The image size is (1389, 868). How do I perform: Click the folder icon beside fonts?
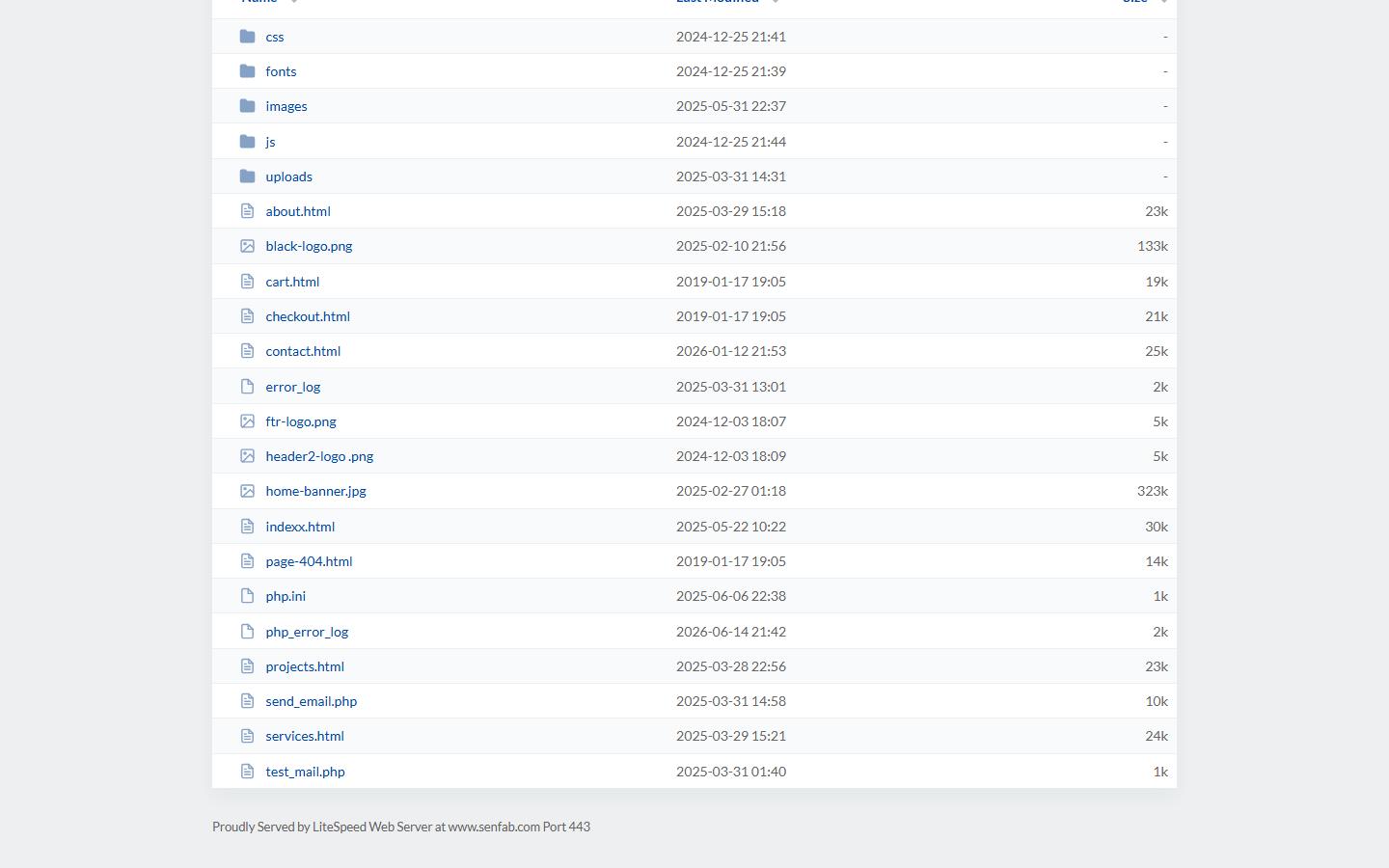[x=247, y=71]
